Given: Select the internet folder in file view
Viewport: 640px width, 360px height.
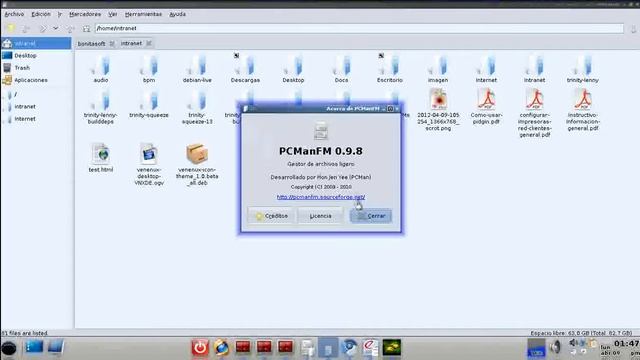Looking at the screenshot, I should [486, 69].
